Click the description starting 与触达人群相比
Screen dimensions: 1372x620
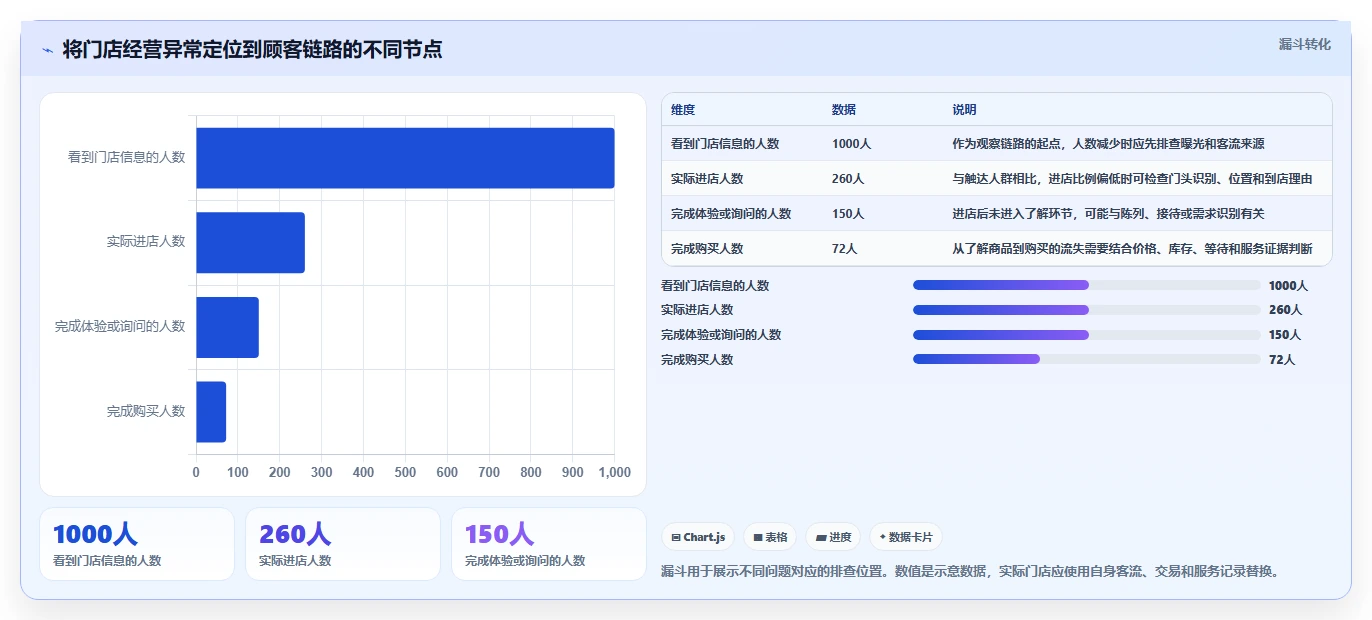[1132, 179]
